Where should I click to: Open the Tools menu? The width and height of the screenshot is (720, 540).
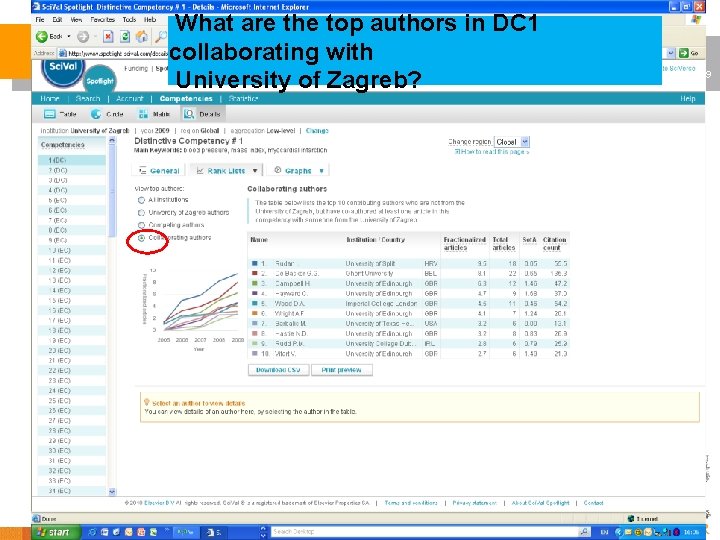[129, 19]
